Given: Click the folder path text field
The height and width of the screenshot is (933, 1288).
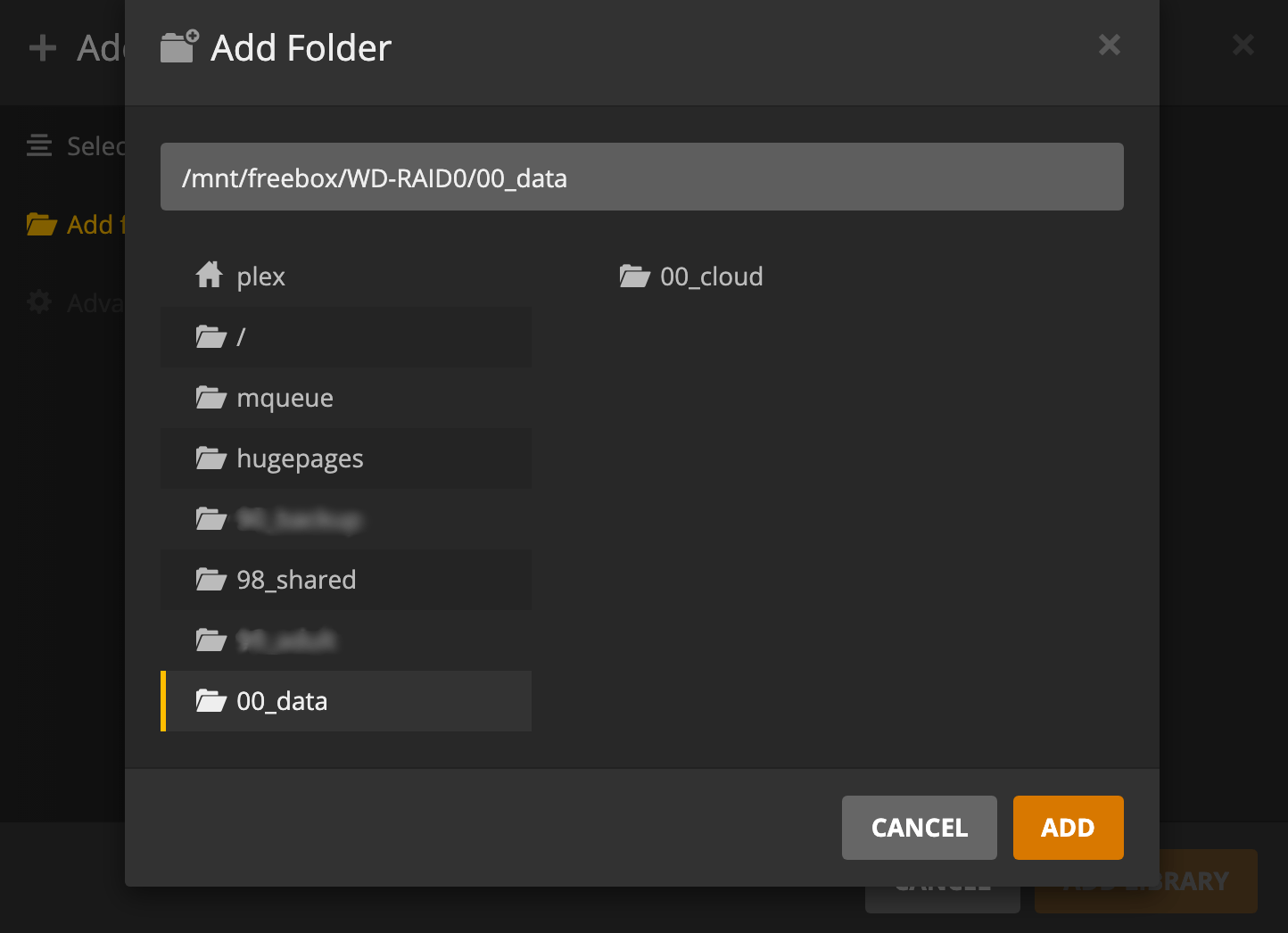Looking at the screenshot, I should 641,177.
